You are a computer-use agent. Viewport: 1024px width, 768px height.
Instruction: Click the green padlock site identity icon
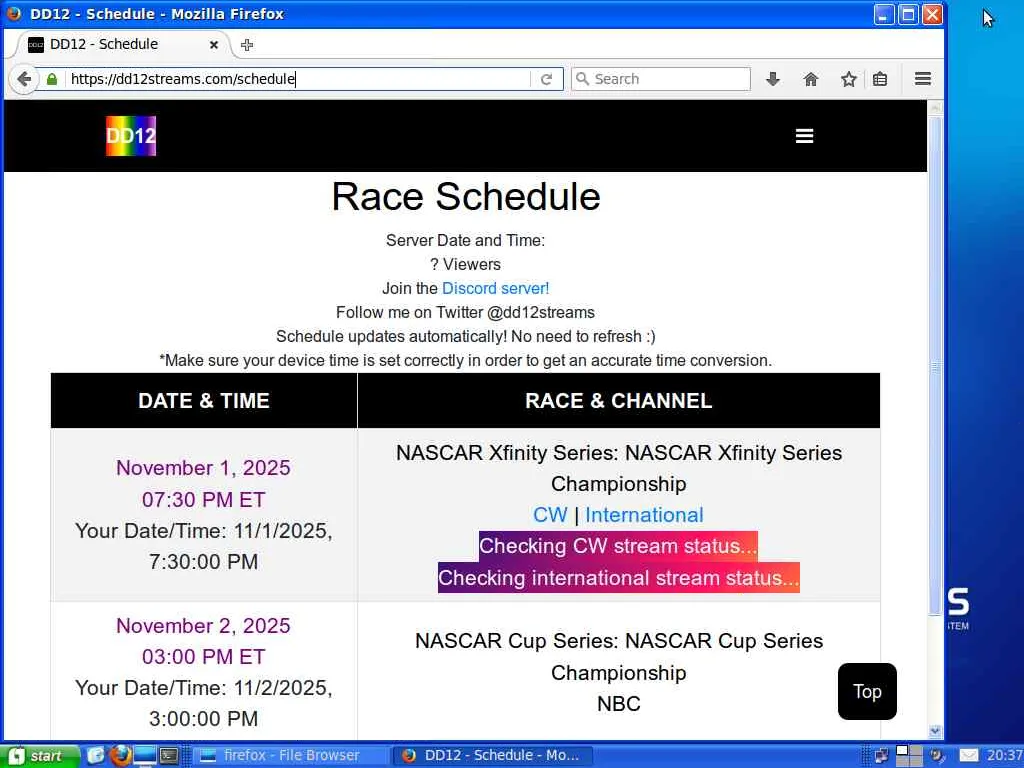pyautogui.click(x=52, y=79)
